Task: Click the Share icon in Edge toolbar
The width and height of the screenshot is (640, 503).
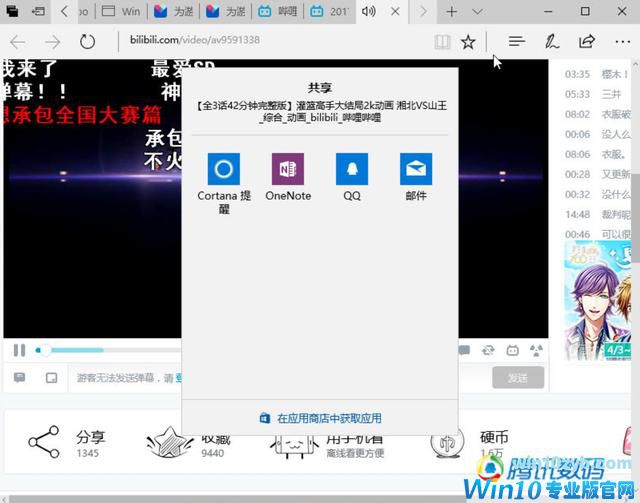Action: (587, 42)
